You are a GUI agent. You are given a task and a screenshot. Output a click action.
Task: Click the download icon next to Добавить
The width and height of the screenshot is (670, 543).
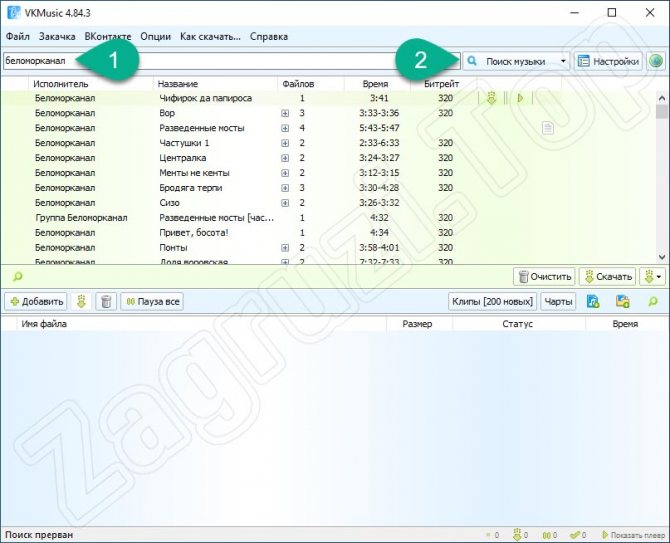pyautogui.click(x=82, y=302)
